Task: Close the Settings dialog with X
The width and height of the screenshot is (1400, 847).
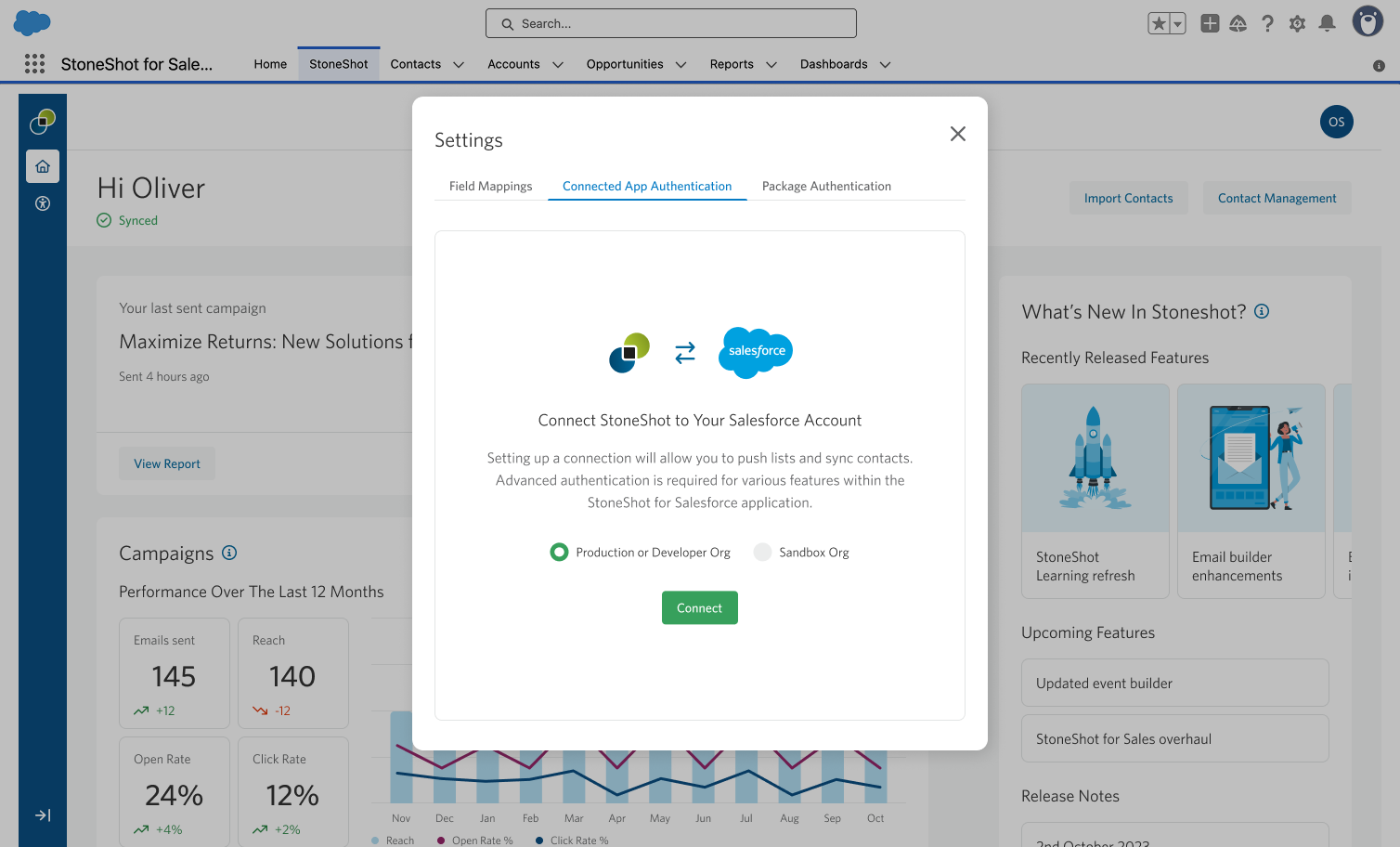Action: [958, 134]
